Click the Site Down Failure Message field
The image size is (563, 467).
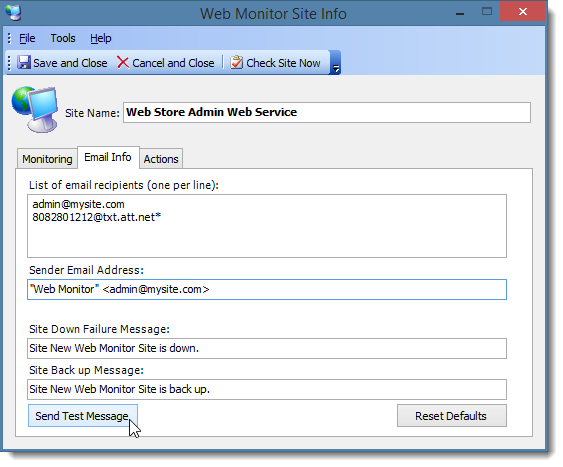click(x=267, y=348)
